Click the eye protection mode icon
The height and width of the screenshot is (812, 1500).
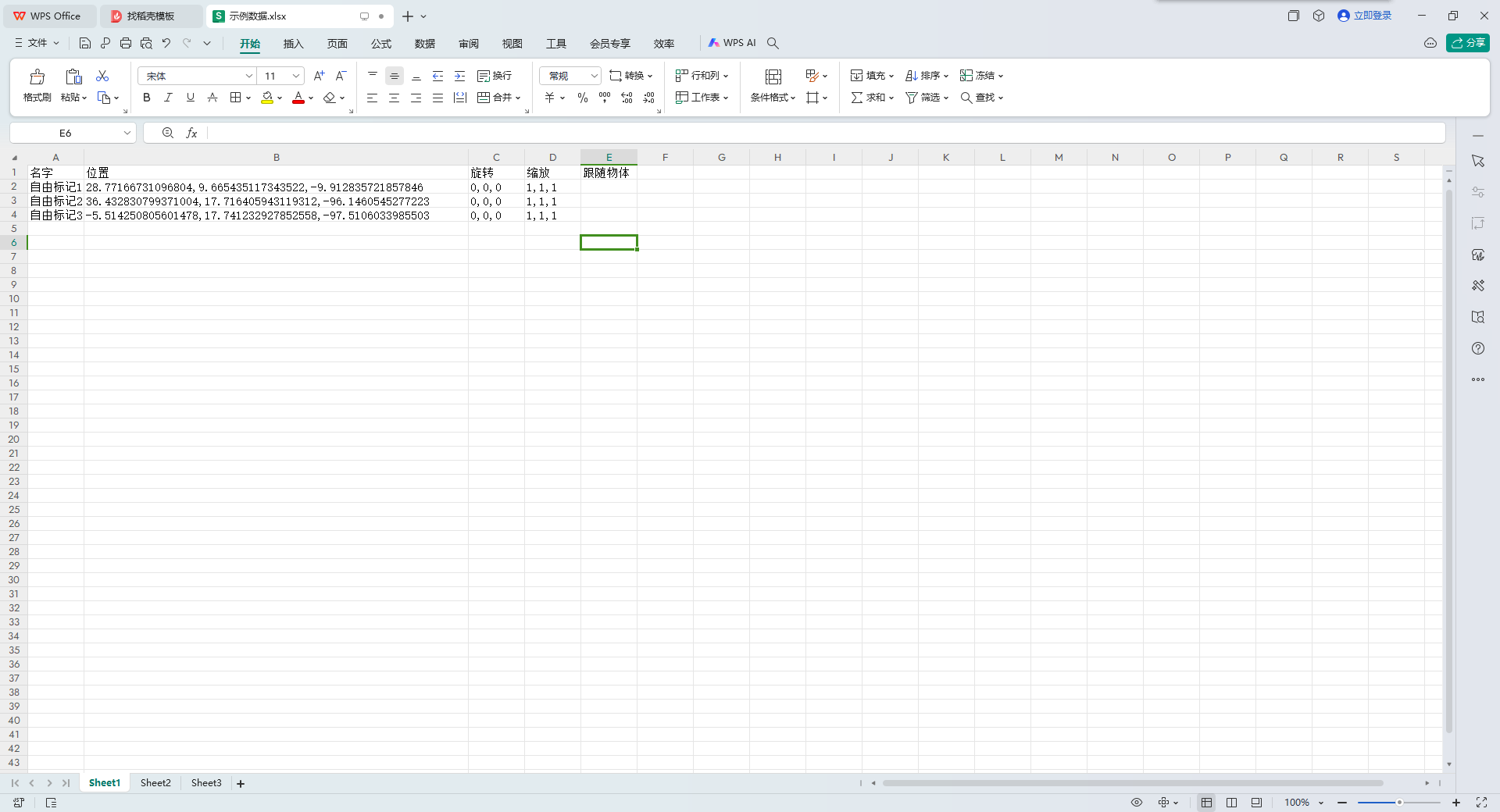click(x=1137, y=803)
